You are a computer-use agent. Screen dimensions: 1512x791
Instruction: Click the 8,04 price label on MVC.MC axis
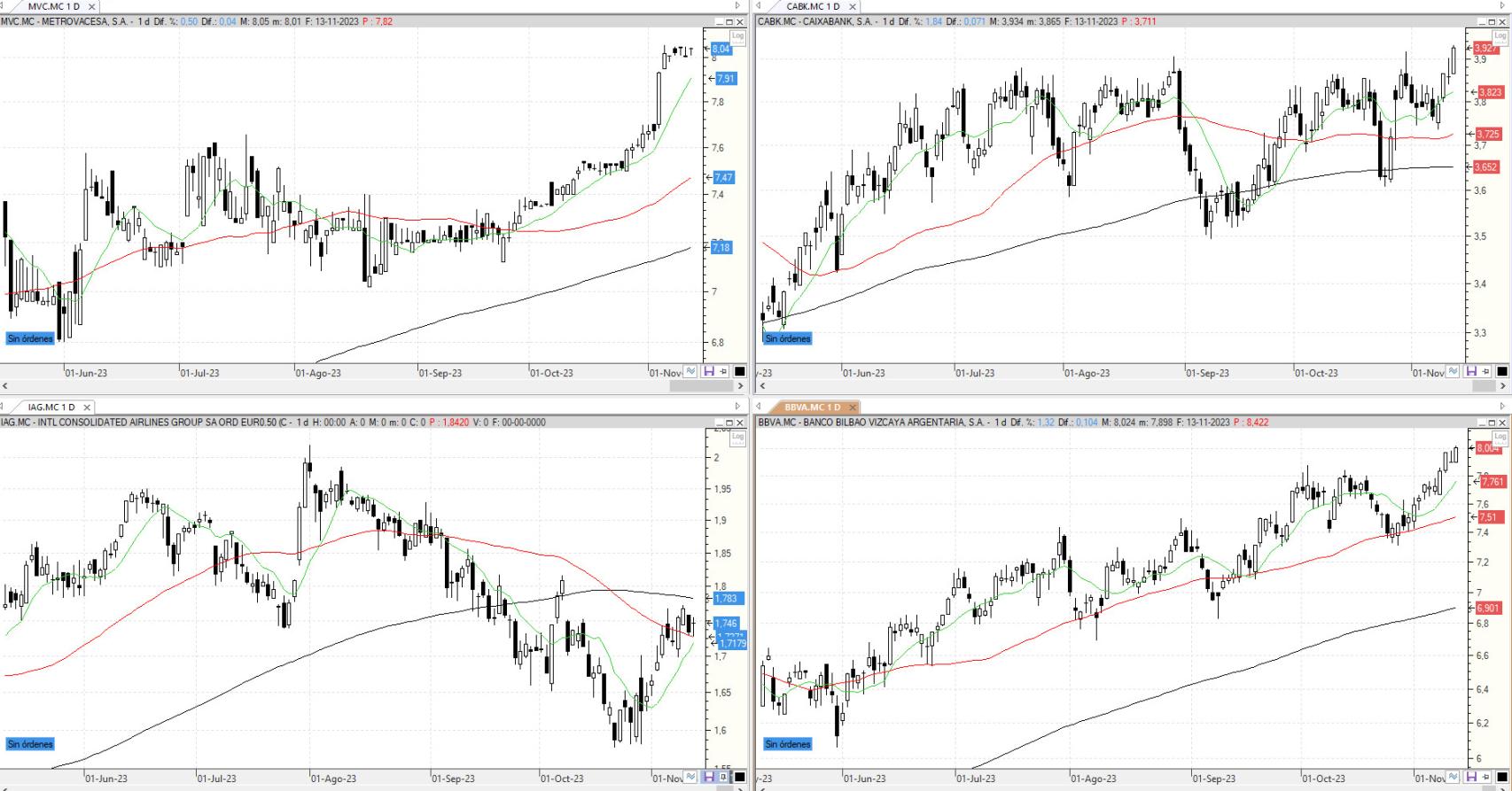tap(721, 49)
